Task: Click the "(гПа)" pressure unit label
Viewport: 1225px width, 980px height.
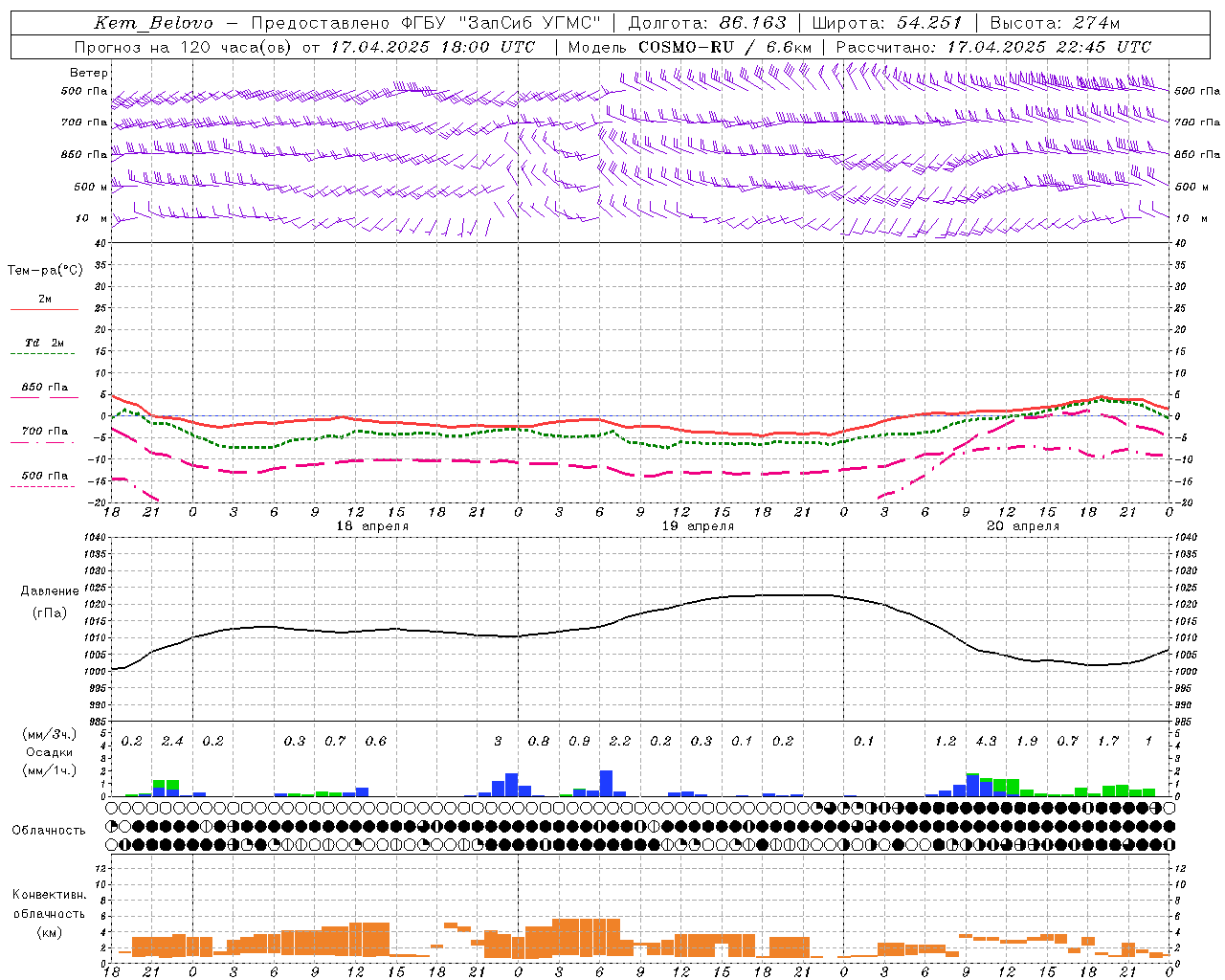Action: coord(50,612)
